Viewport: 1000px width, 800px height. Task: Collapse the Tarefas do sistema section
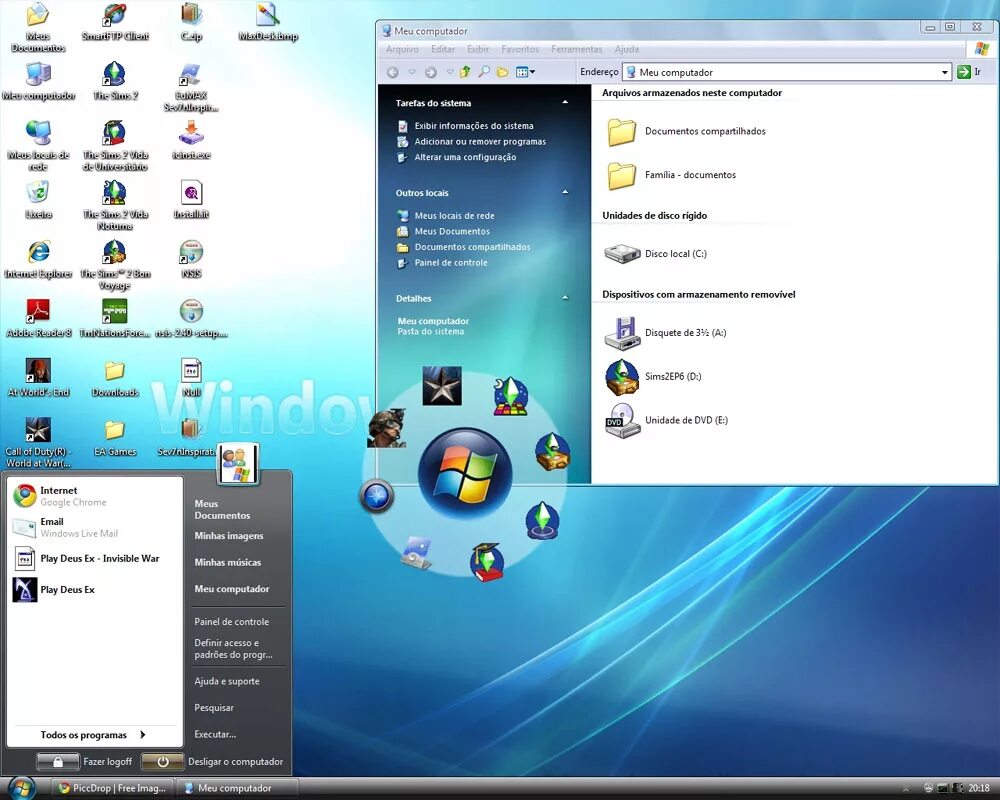click(565, 102)
